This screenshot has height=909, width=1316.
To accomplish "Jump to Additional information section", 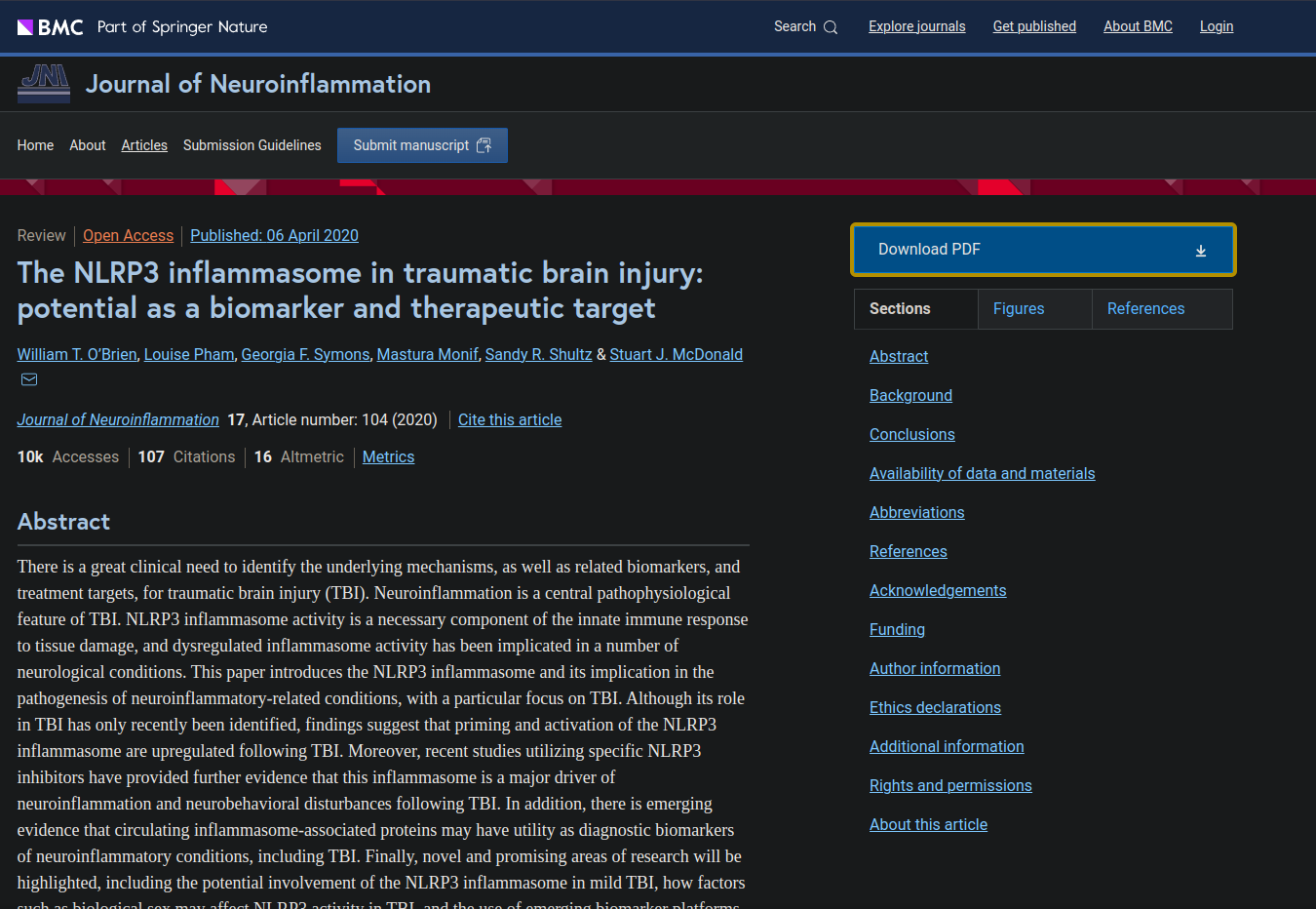I will 947,746.
